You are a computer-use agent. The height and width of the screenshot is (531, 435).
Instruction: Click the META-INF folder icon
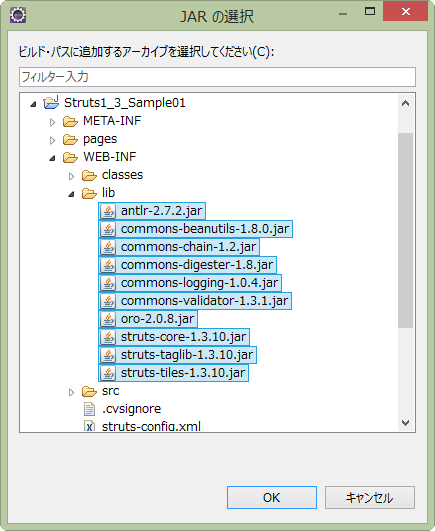(70, 121)
